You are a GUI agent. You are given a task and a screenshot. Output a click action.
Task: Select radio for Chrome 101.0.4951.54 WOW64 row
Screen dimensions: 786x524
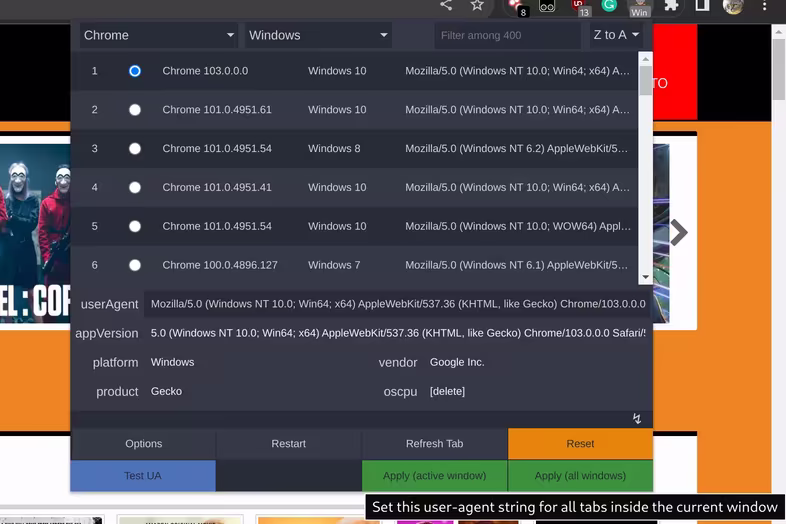(134, 226)
